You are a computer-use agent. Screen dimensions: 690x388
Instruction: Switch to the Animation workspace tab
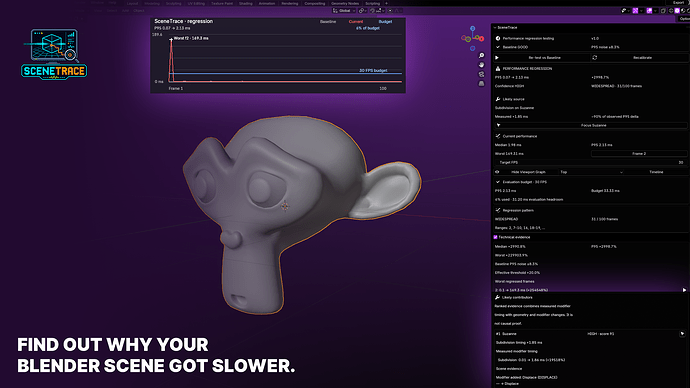[x=267, y=4]
